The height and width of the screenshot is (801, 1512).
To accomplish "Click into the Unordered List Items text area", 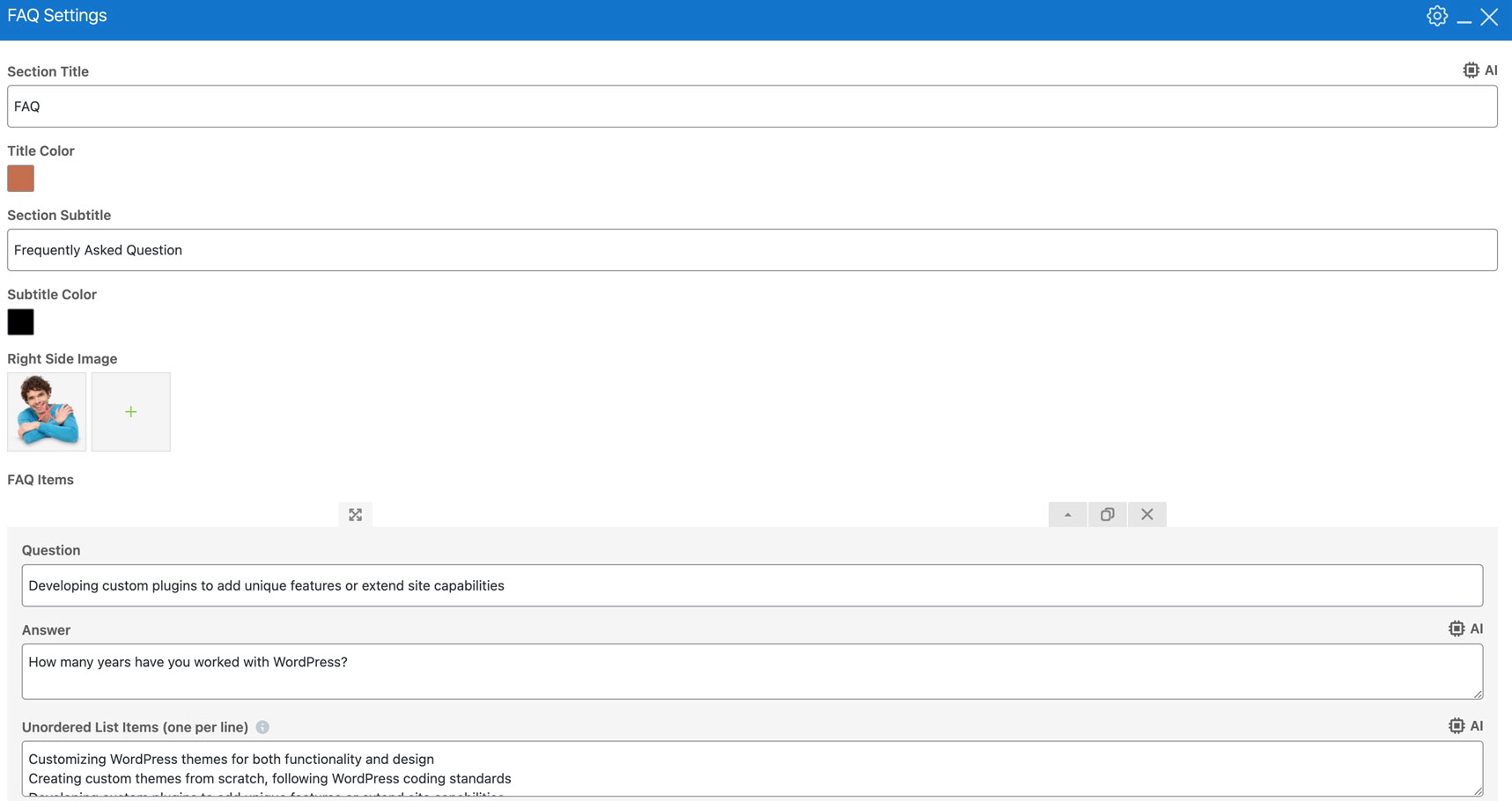I will (751, 768).
